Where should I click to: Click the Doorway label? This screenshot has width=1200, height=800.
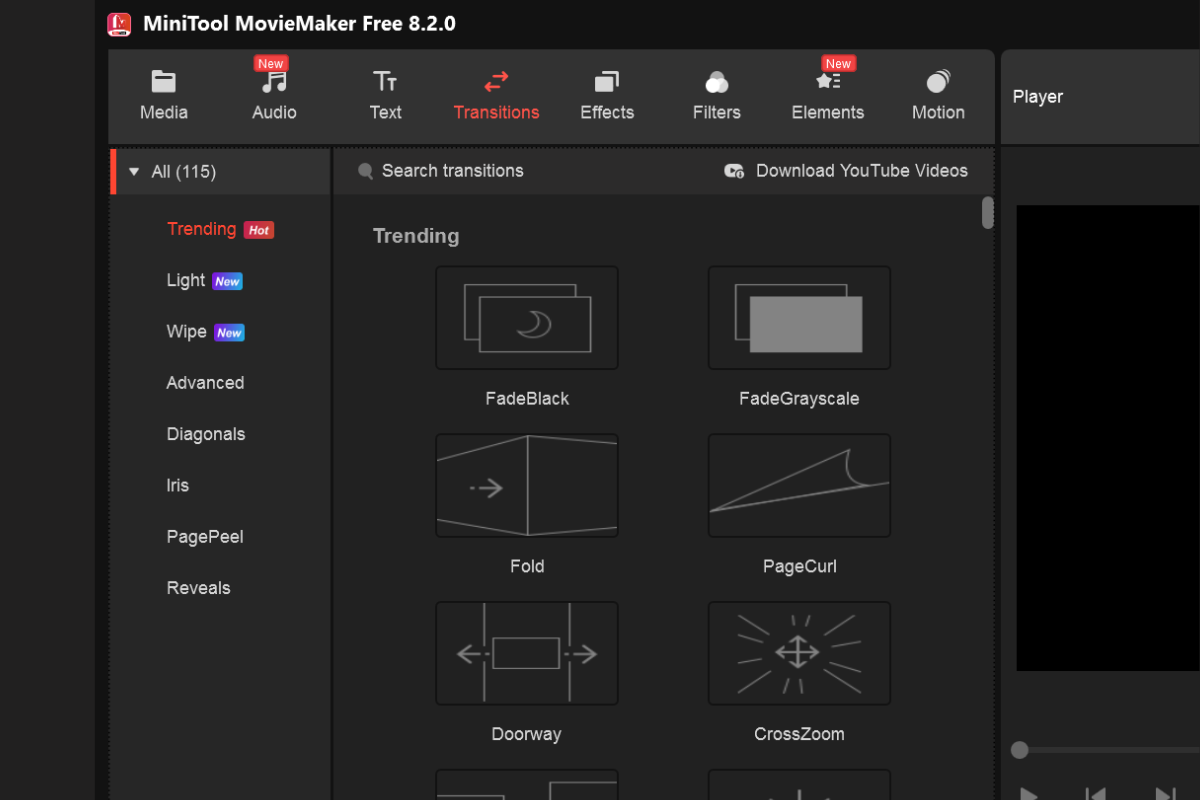(x=527, y=734)
